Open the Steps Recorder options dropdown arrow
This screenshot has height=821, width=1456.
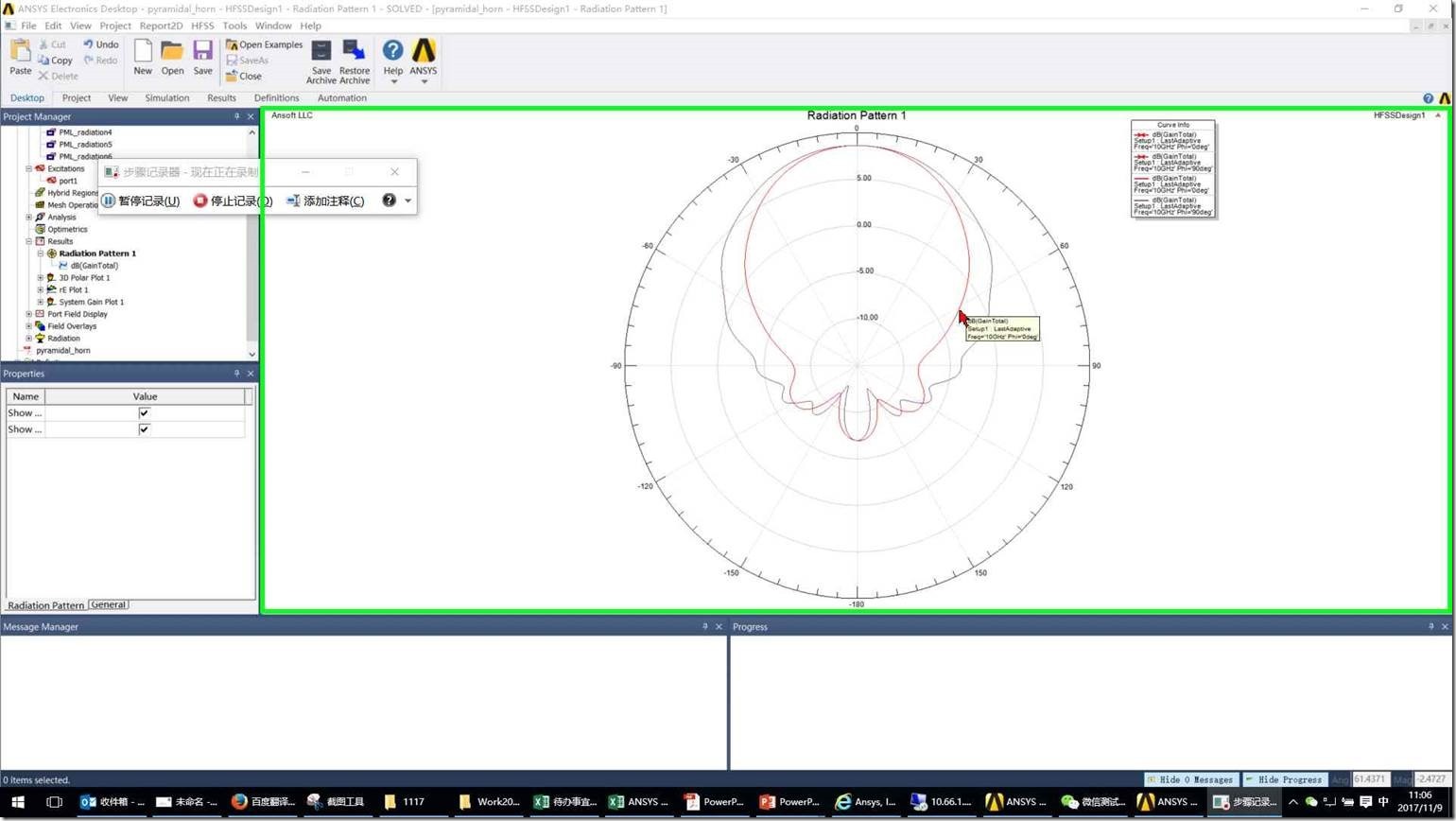[407, 201]
